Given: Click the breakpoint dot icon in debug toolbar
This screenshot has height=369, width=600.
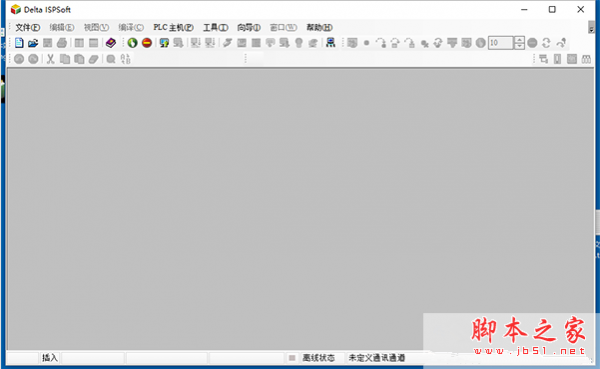Looking at the screenshot, I should (x=366, y=43).
